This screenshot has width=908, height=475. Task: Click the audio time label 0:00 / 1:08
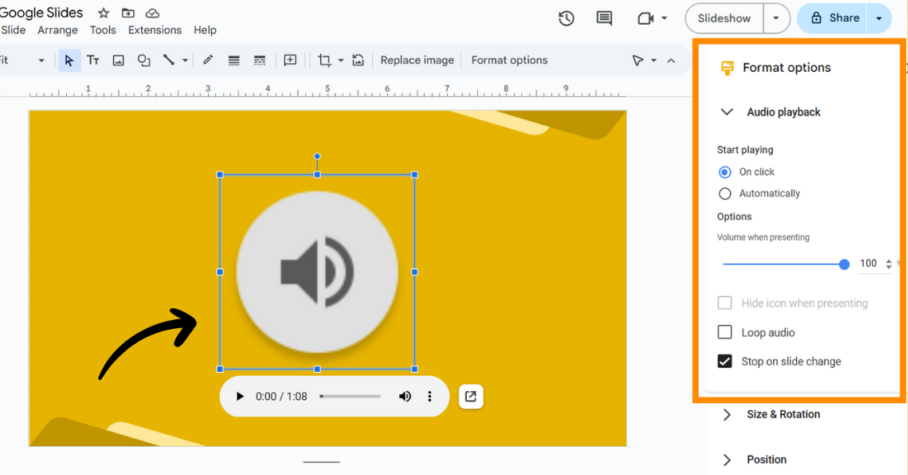pos(281,396)
